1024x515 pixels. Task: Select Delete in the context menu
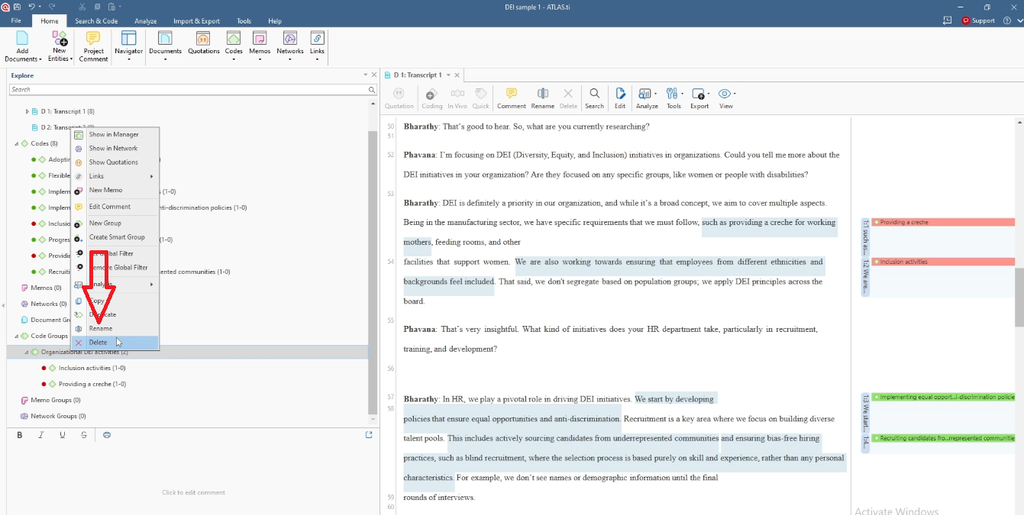coord(115,343)
